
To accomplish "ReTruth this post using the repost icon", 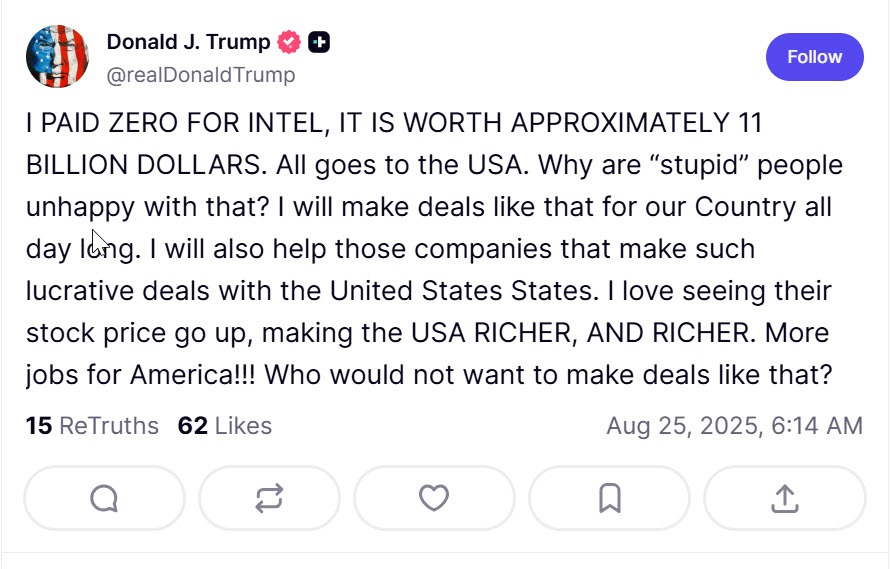I will tap(269, 498).
